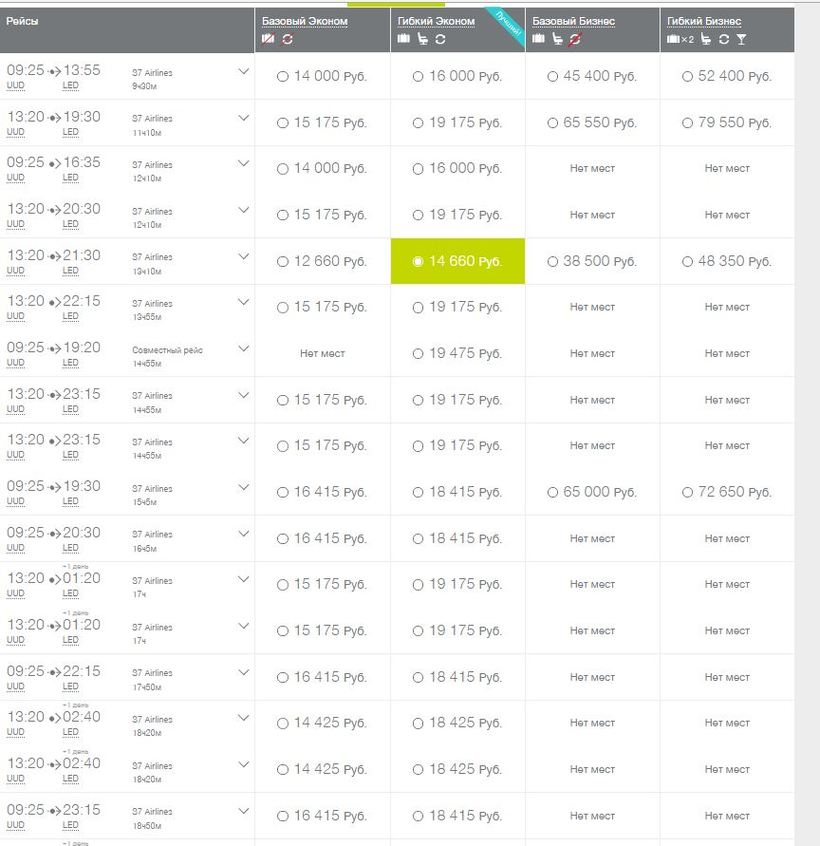820x846 pixels.
Task: Select 18 415 Руб. for 09:25→23:15 flight
Action: point(418,816)
